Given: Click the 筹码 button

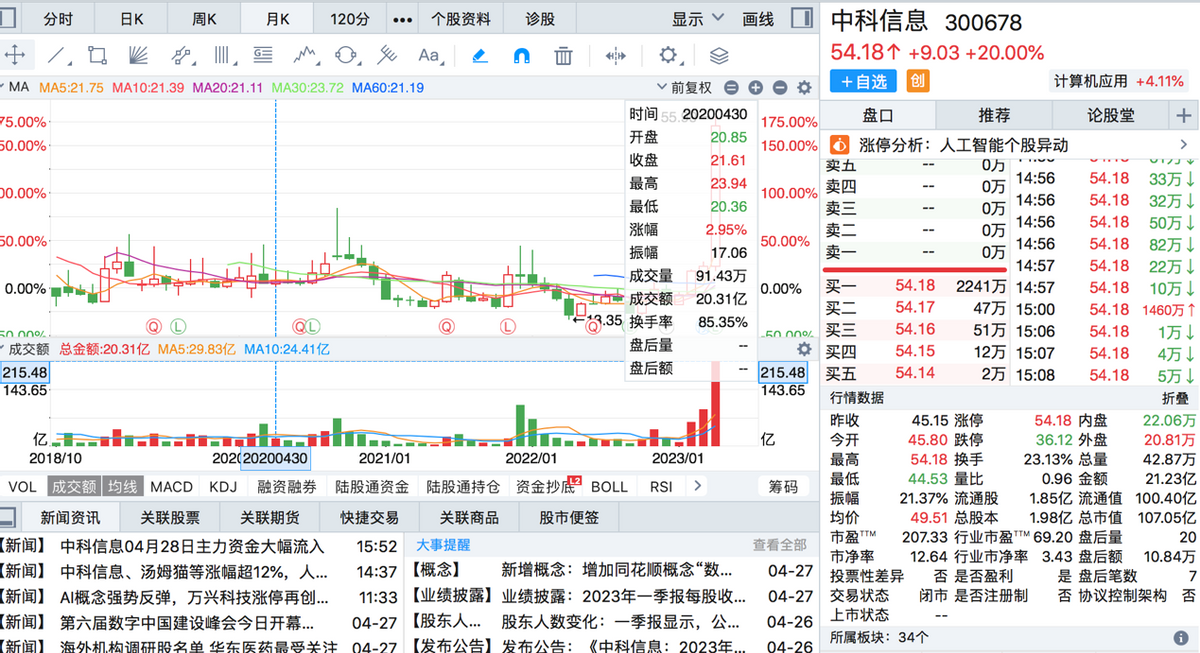Looking at the screenshot, I should click(x=784, y=486).
